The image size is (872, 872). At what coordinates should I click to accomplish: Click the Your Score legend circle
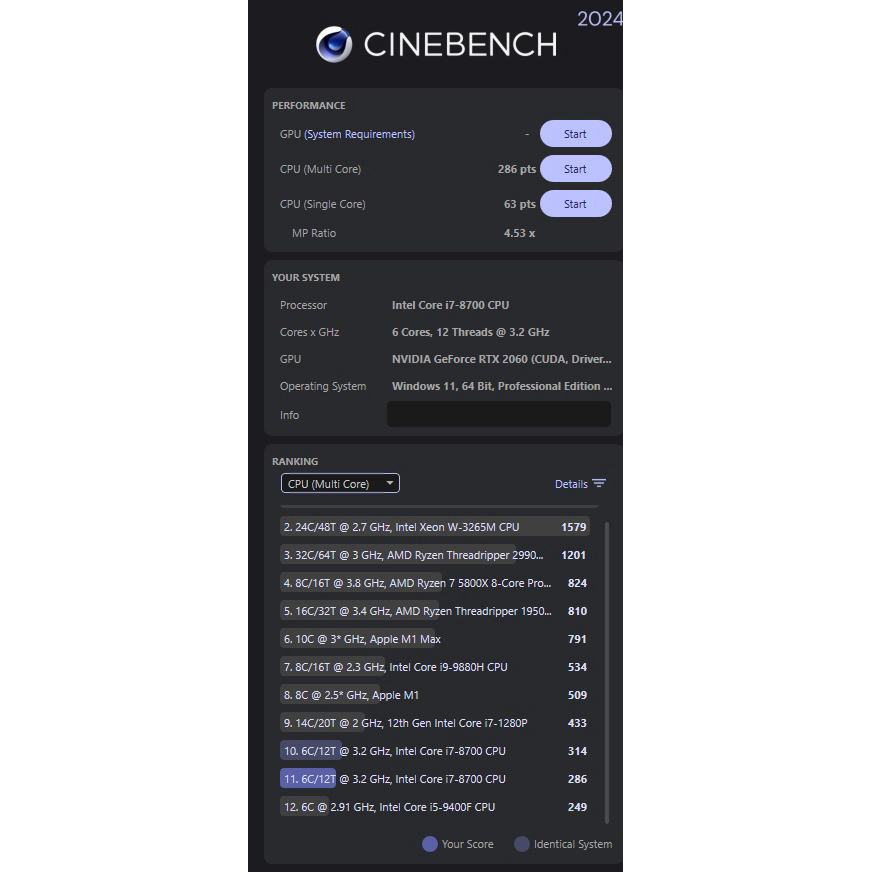(x=430, y=844)
